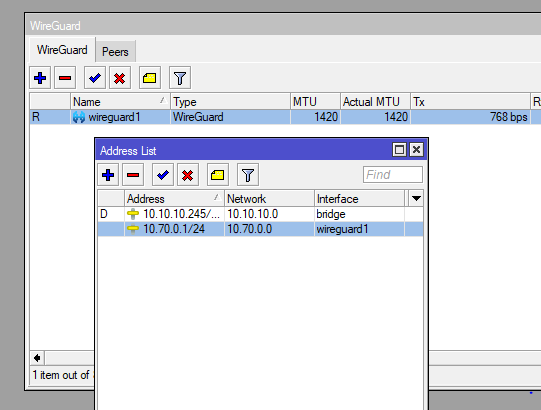Image resolution: width=541 pixels, height=410 pixels.
Task: Click 768 bps Tx value
Action: tap(509, 117)
